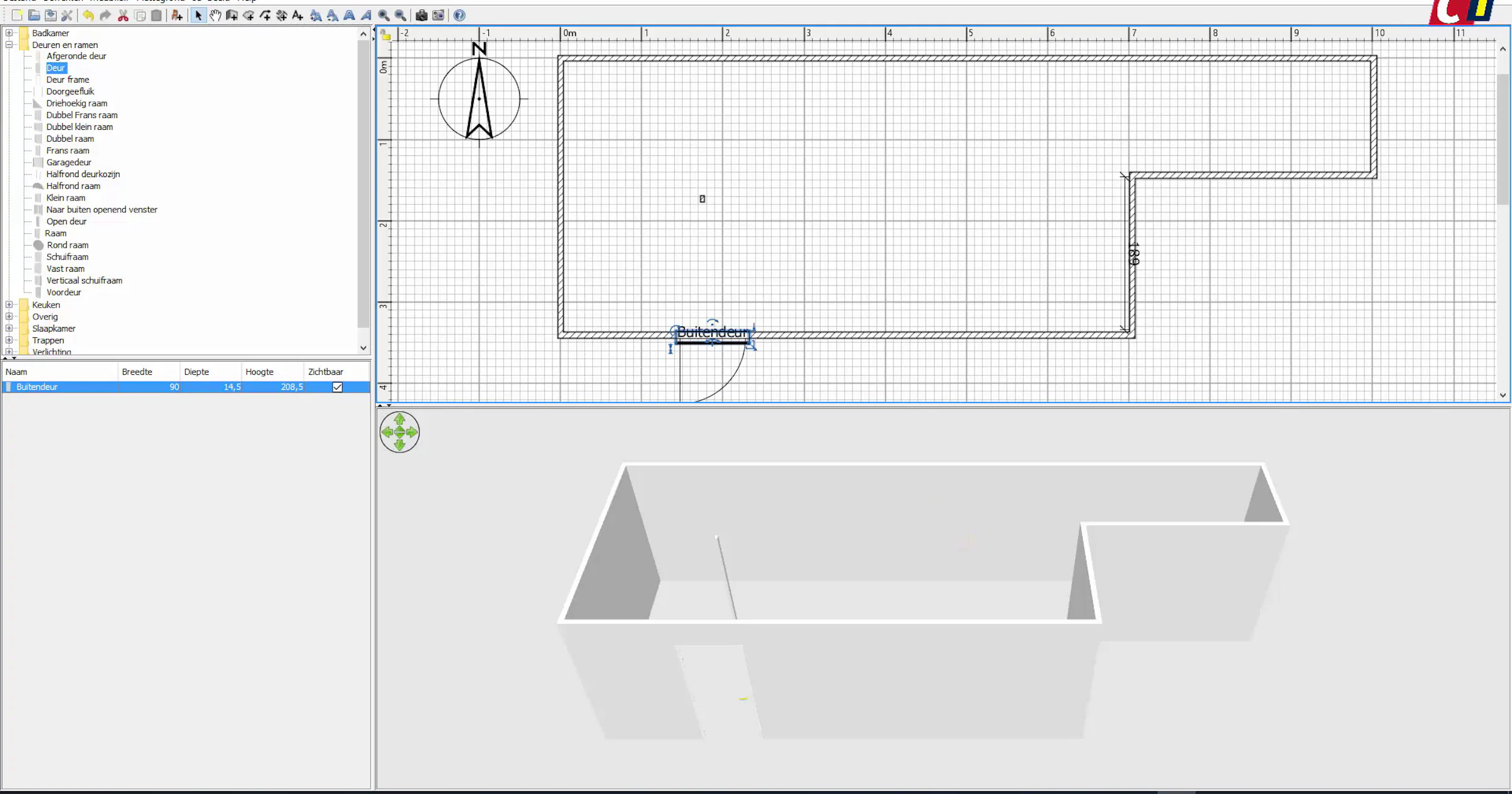1512x794 pixels.
Task: Sort furniture by the Naam column
Action: pyautogui.click(x=59, y=372)
